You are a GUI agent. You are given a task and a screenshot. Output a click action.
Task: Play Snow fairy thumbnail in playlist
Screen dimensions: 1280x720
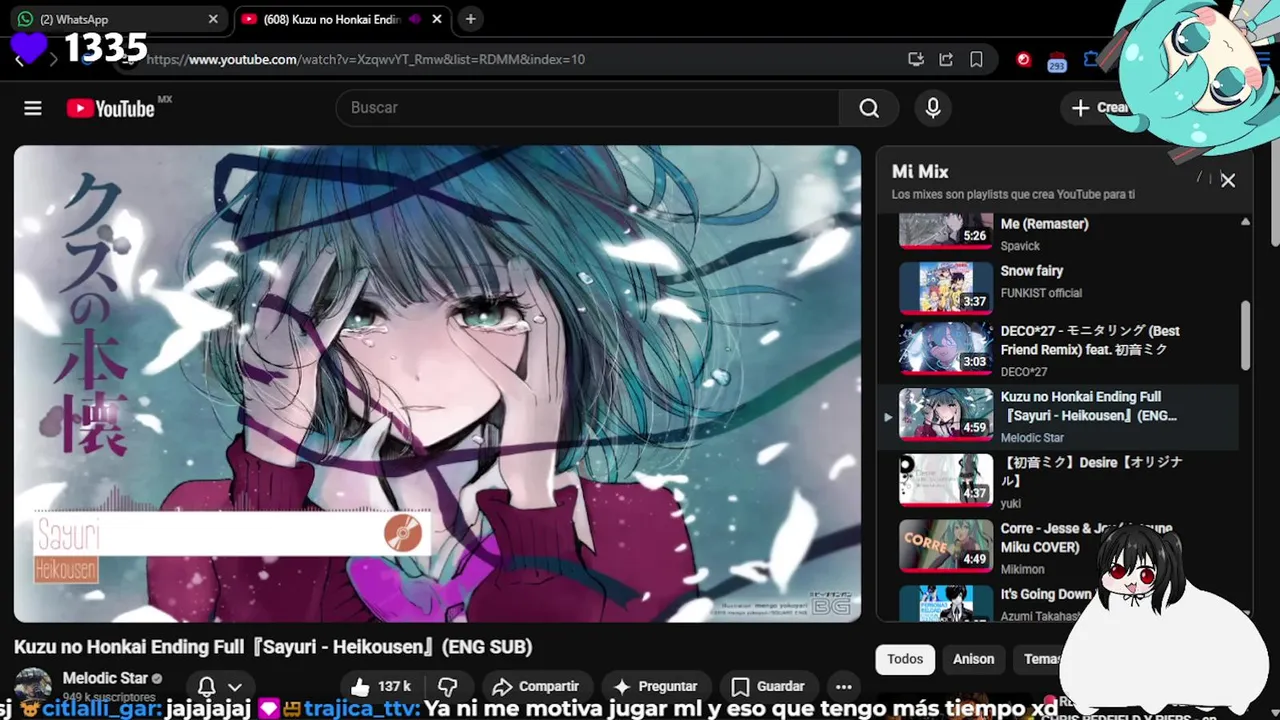pos(945,287)
